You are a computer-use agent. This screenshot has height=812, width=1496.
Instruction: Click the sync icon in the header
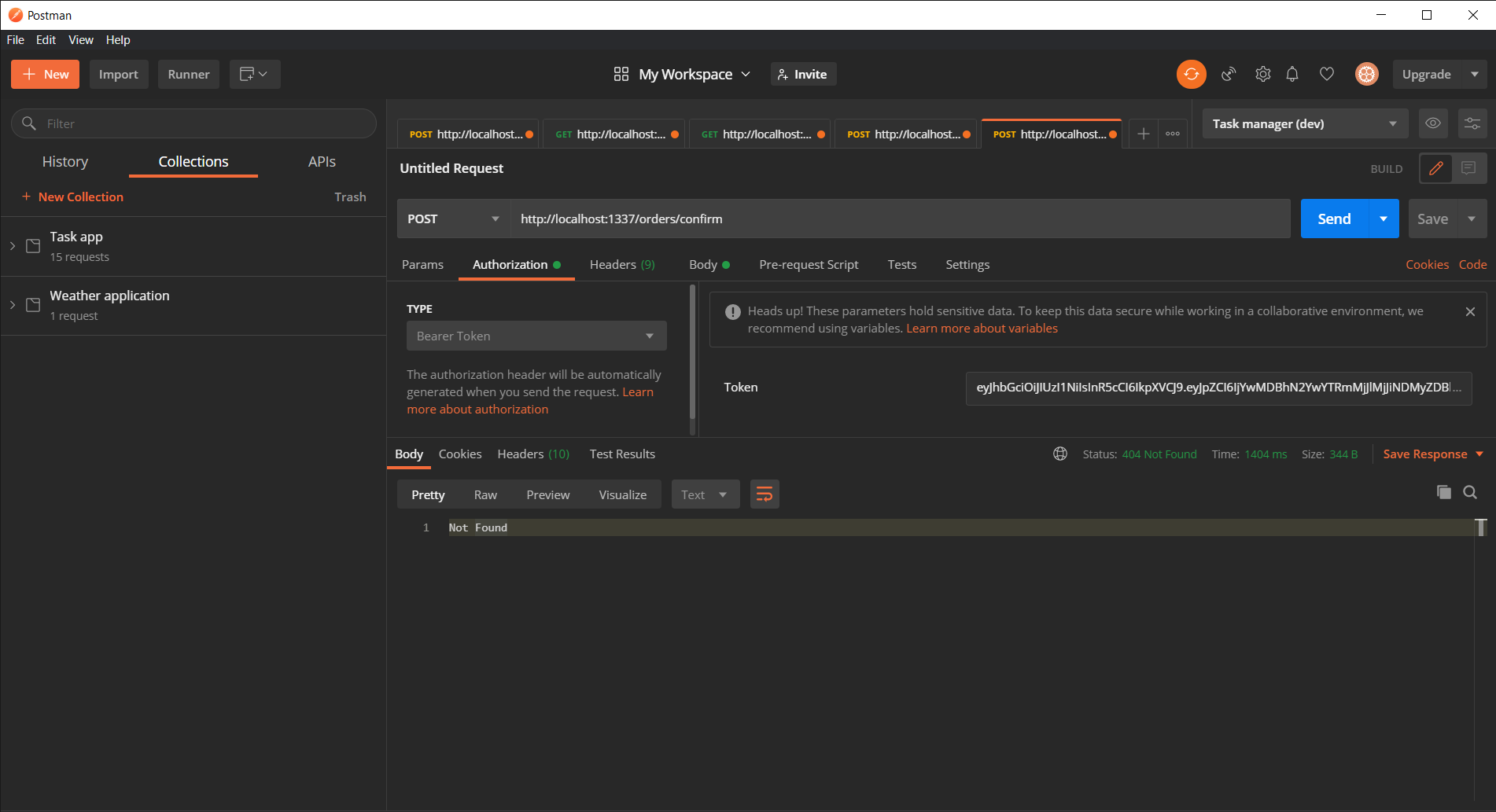(x=1191, y=74)
